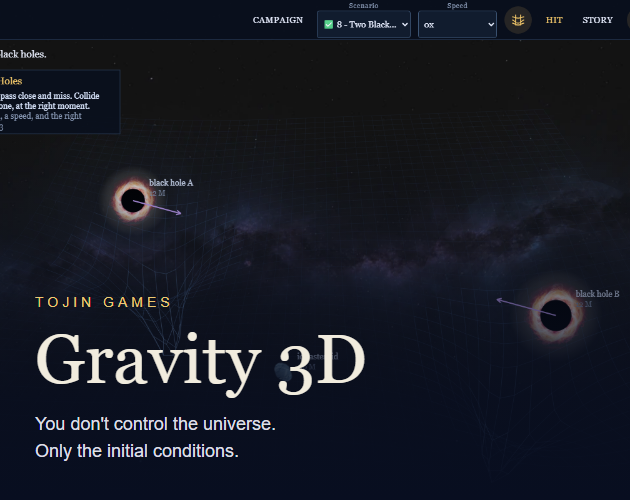Click the faded asteroid object
This screenshot has height=500, width=630.
coord(283,371)
